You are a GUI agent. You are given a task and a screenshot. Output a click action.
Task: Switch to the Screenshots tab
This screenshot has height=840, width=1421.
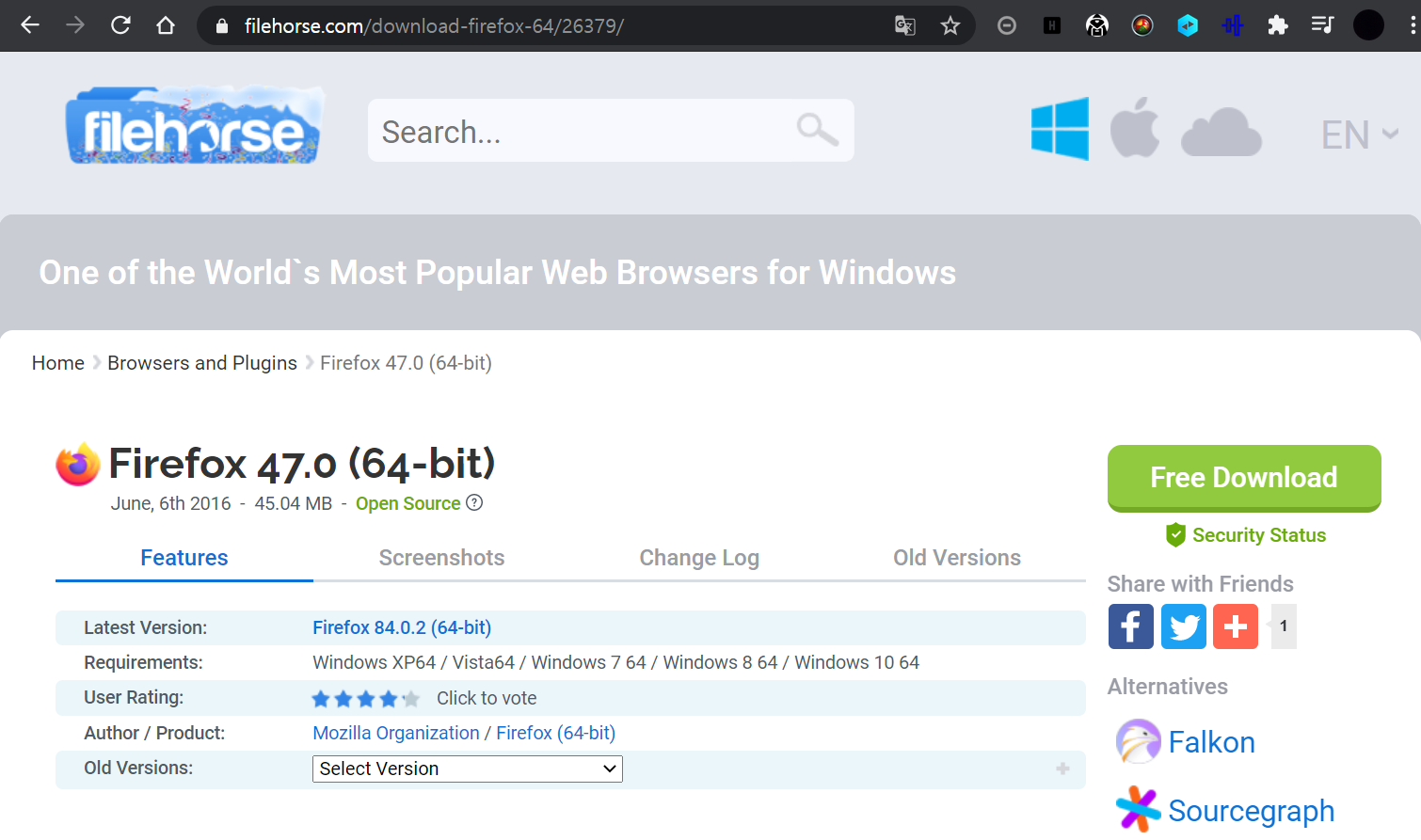coord(441,558)
